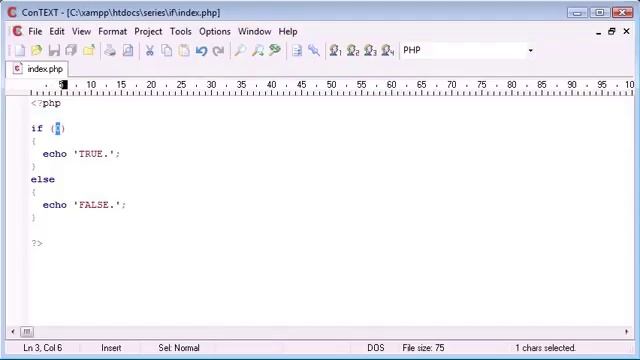This screenshot has width=640, height=360.
Task: Place cursor on 'else' keyword
Action: coord(42,180)
